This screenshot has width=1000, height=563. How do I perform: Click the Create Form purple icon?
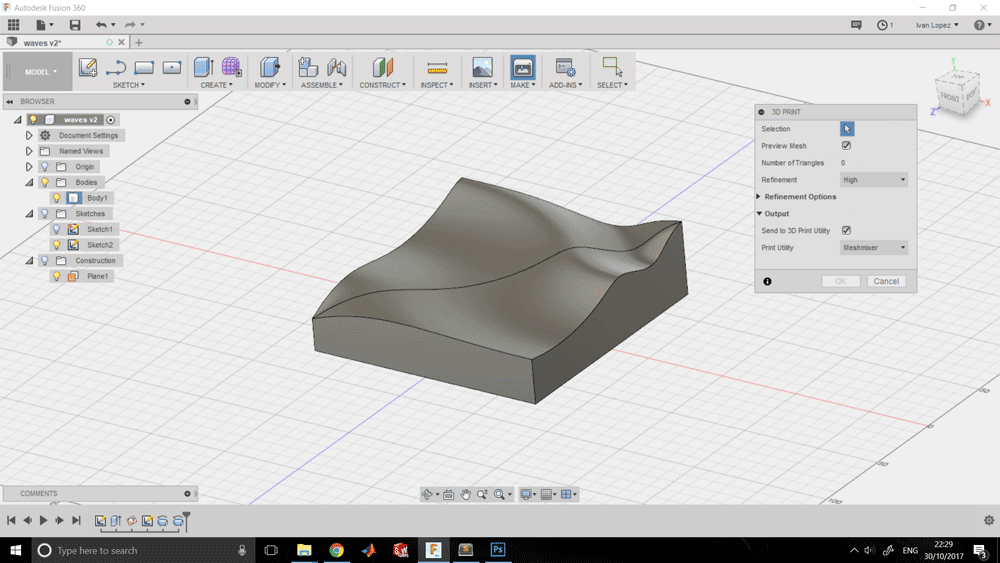point(231,67)
